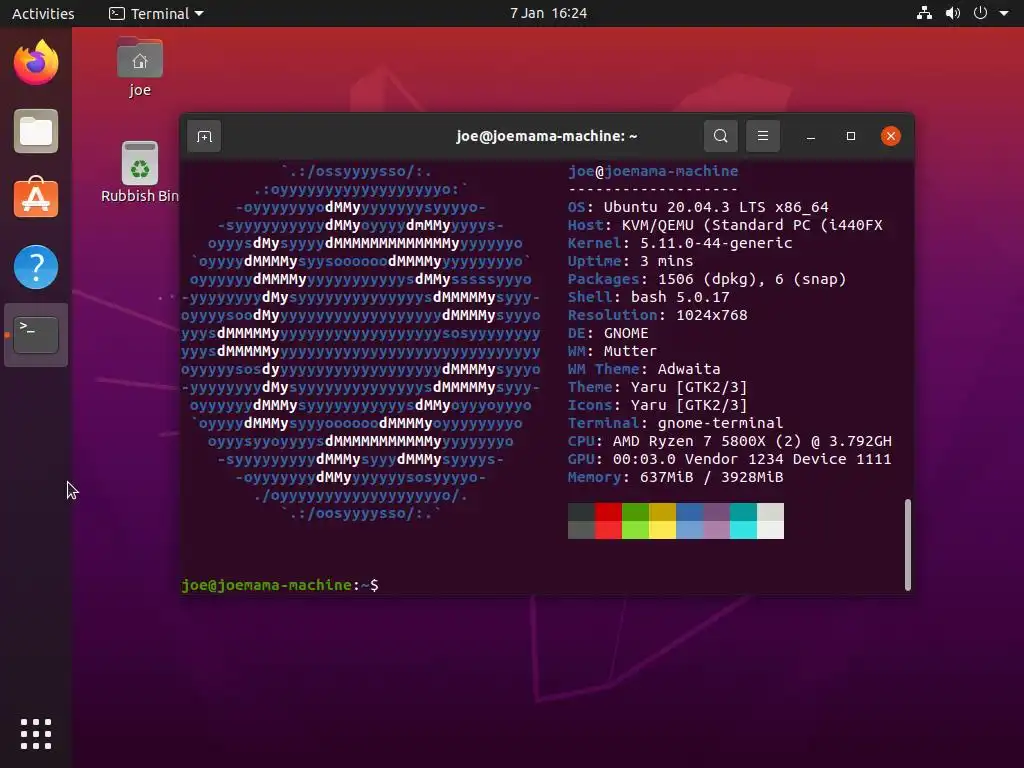Minimize the Terminal window
The width and height of the screenshot is (1024, 768).
pos(810,136)
